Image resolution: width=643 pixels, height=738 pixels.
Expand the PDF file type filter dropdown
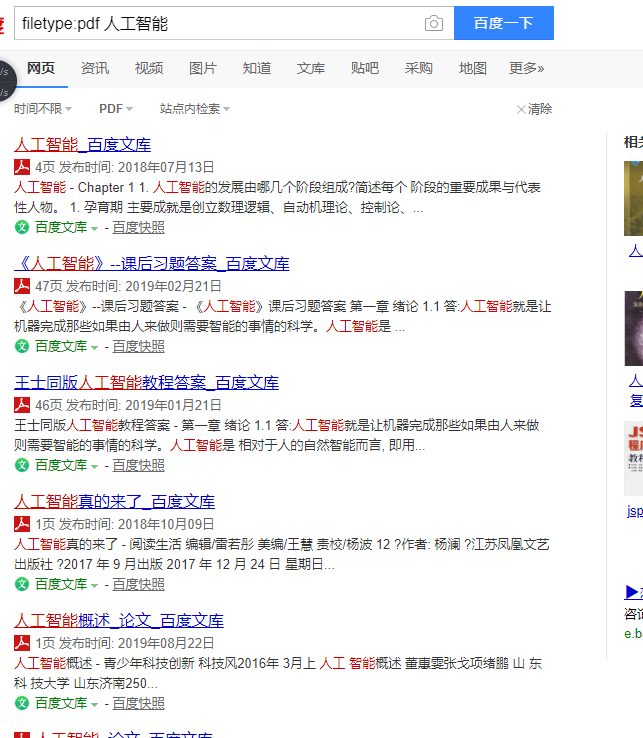pos(116,109)
